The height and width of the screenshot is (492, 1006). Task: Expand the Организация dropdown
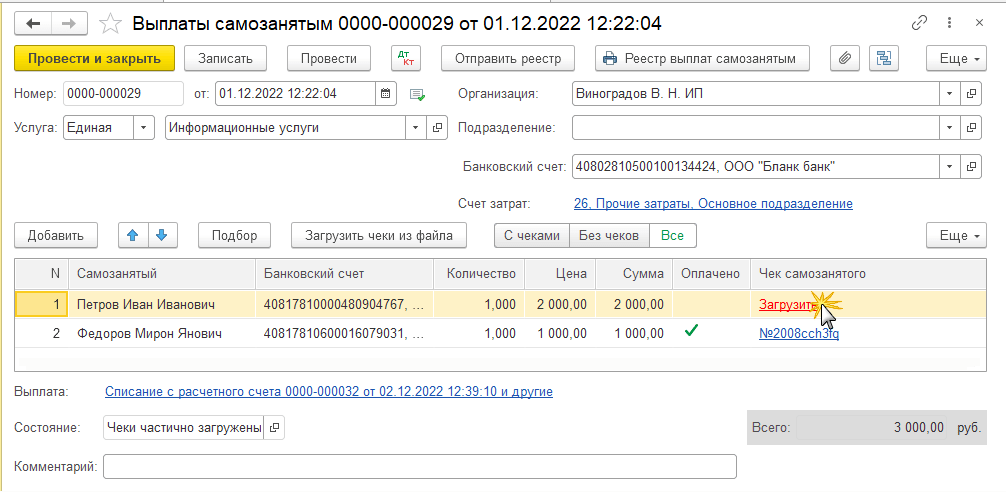pyautogui.click(x=948, y=94)
